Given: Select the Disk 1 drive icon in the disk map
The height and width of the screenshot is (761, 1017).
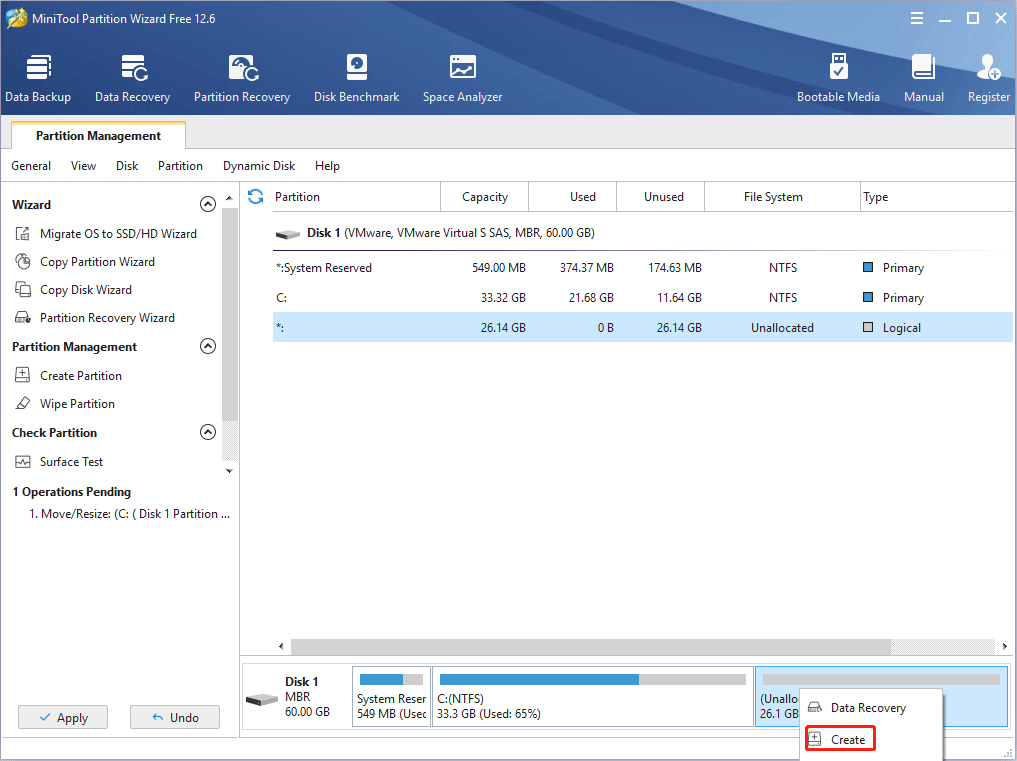Looking at the screenshot, I should click(262, 700).
